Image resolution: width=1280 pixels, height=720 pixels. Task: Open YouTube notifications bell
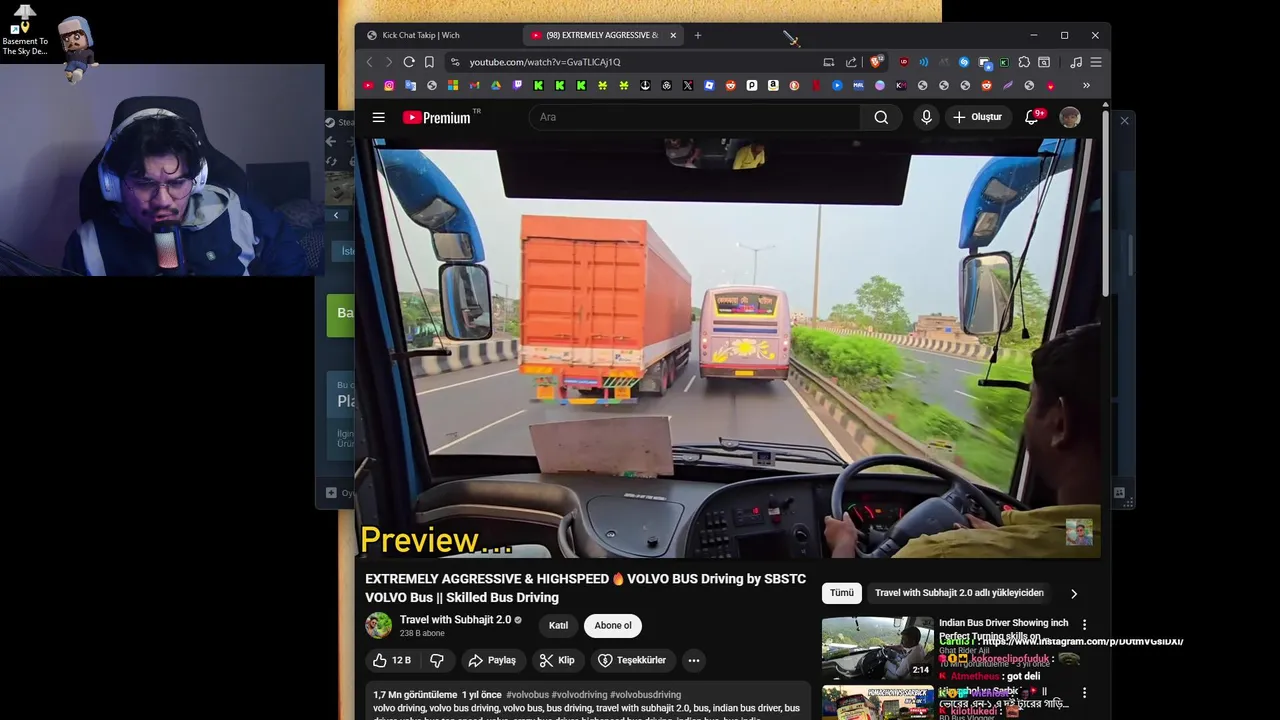coord(1032,117)
